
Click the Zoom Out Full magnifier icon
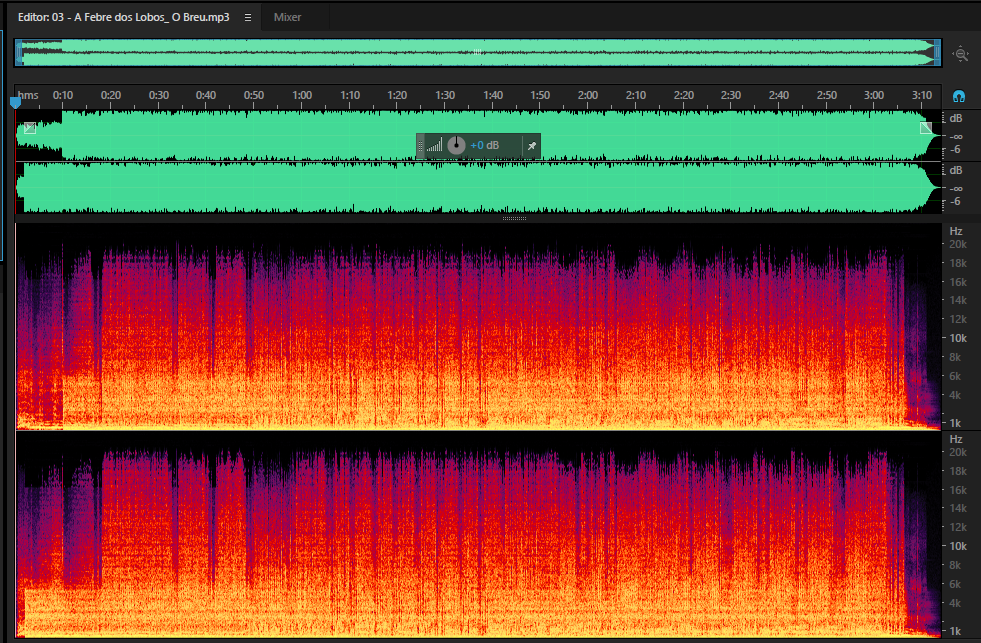point(960,54)
